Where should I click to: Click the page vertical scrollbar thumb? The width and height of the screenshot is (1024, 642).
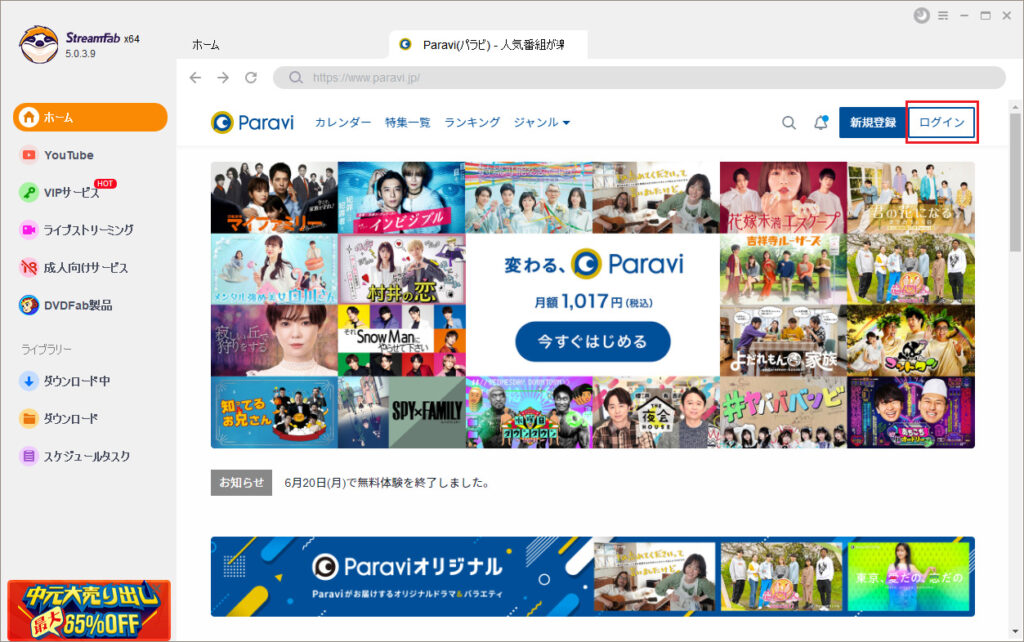[1015, 184]
